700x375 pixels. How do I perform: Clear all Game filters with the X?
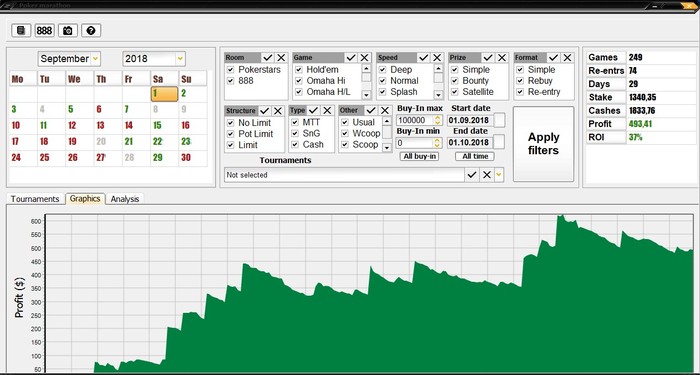(x=365, y=58)
